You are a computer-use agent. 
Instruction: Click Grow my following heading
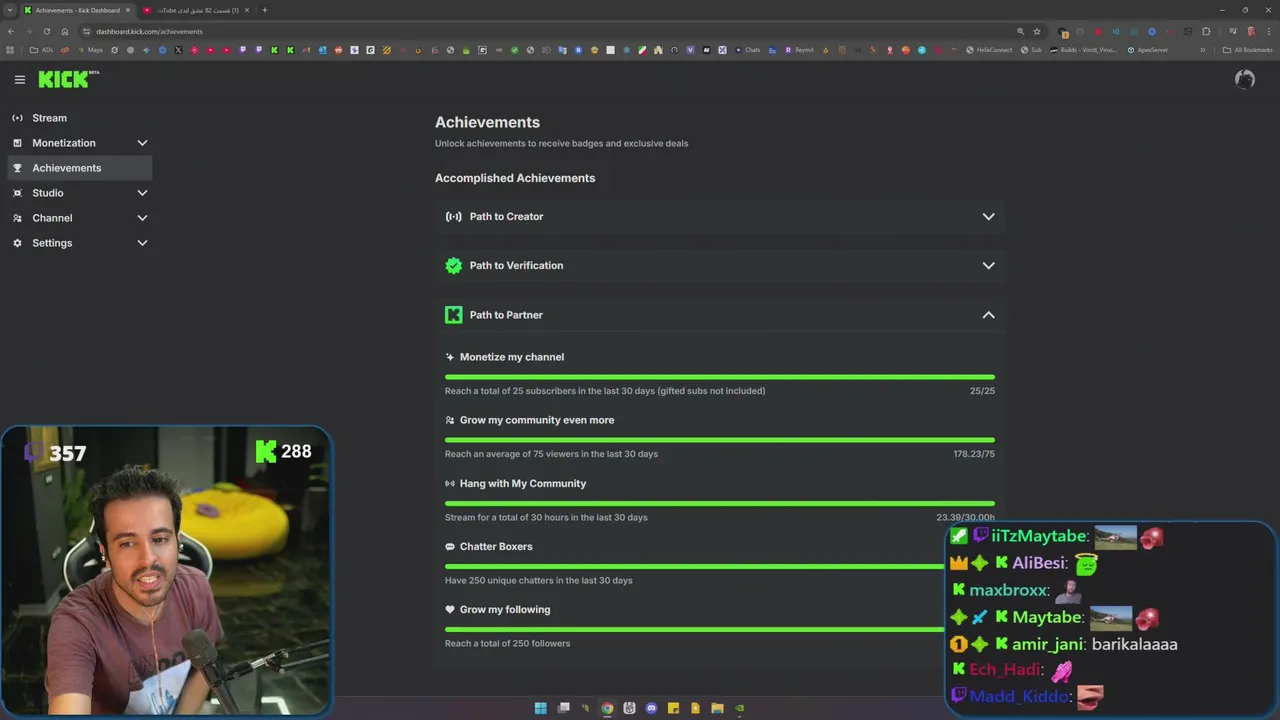(505, 610)
